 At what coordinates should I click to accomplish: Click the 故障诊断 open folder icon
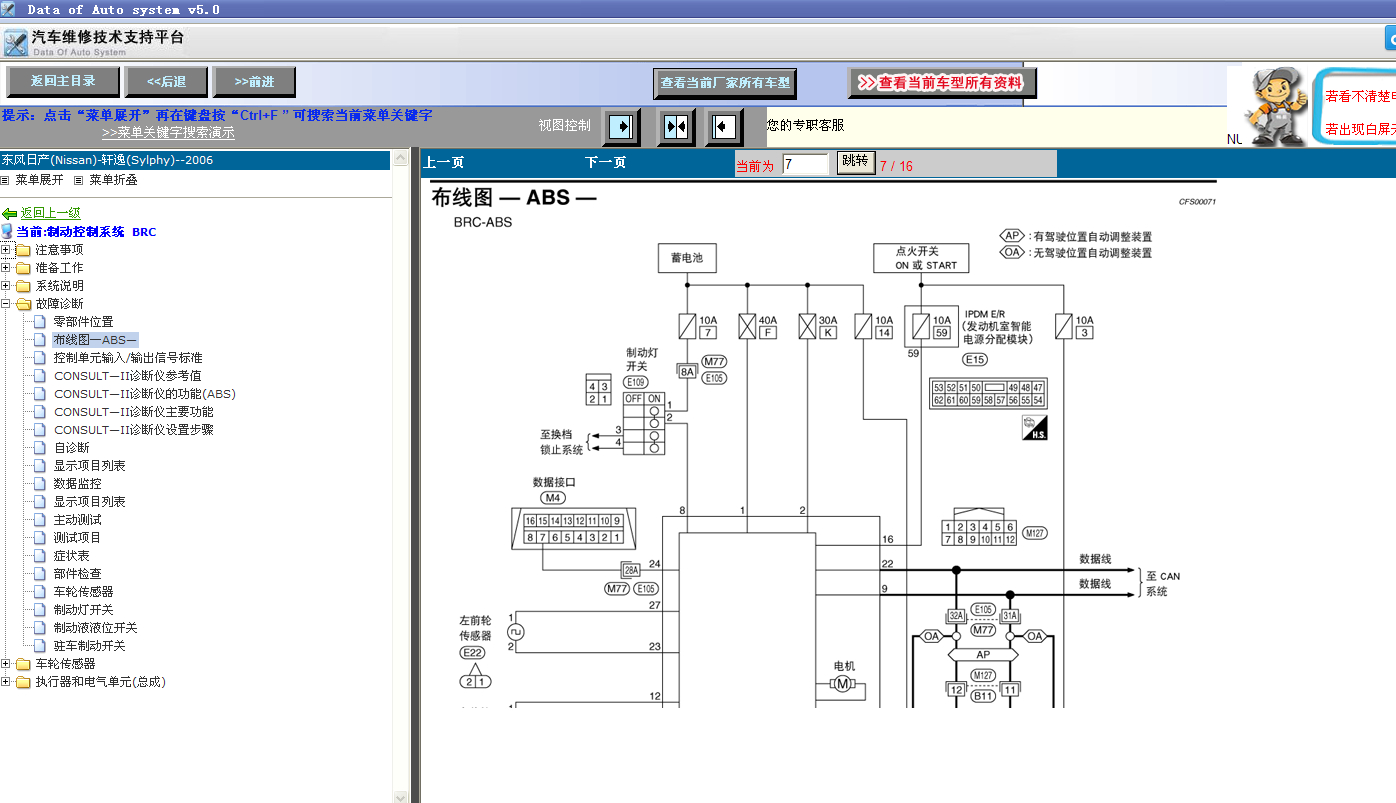point(23,304)
